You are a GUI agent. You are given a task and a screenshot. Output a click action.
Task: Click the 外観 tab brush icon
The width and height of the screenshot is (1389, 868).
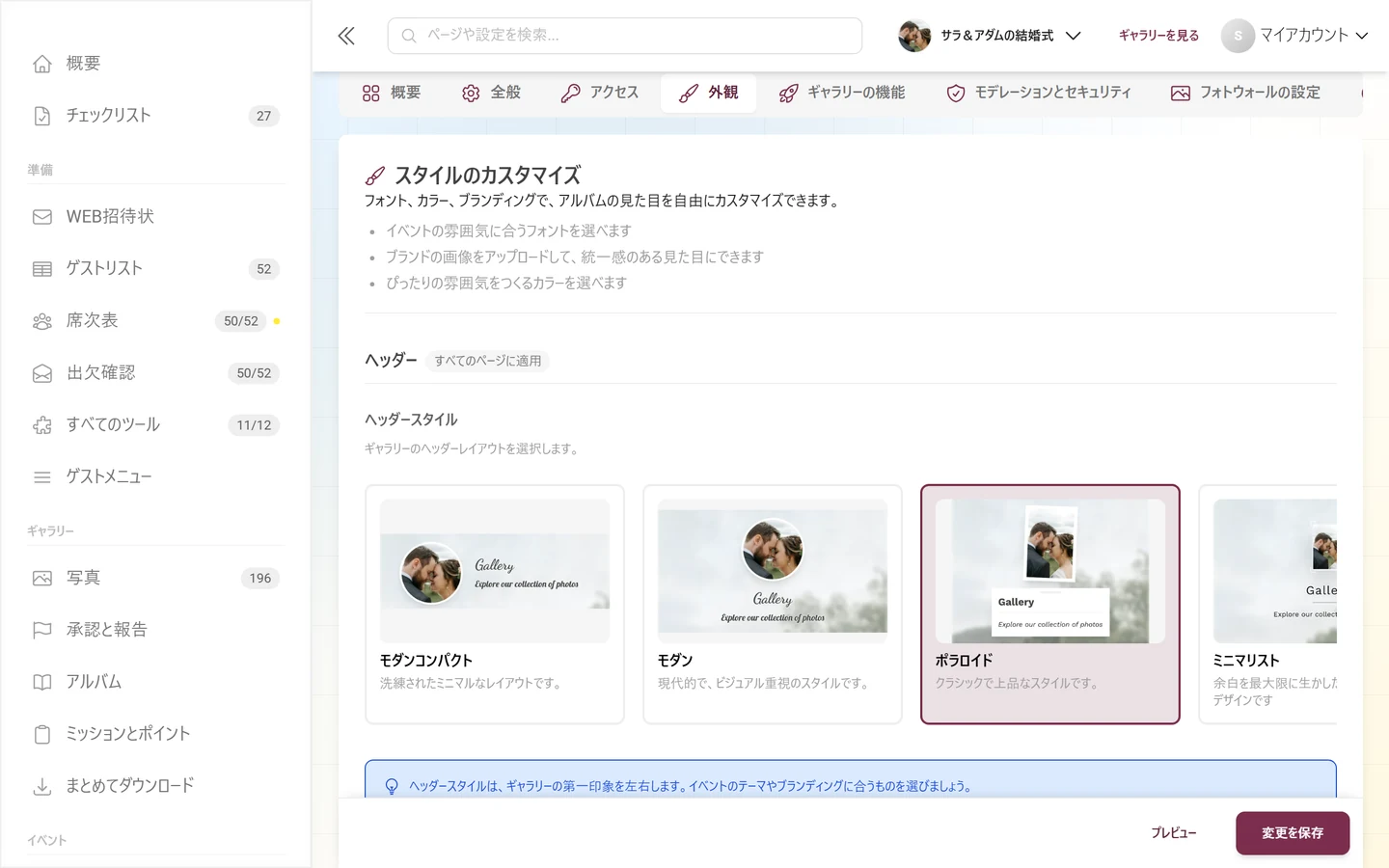coord(689,94)
